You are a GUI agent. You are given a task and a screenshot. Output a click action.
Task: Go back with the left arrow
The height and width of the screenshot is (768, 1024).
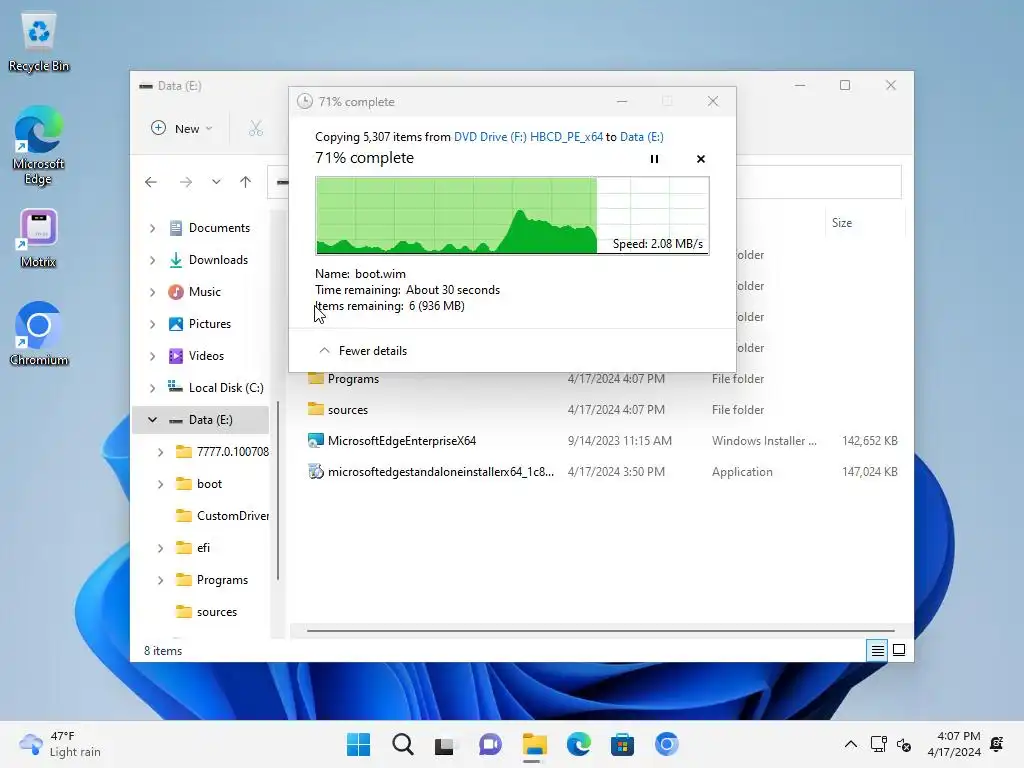click(151, 182)
